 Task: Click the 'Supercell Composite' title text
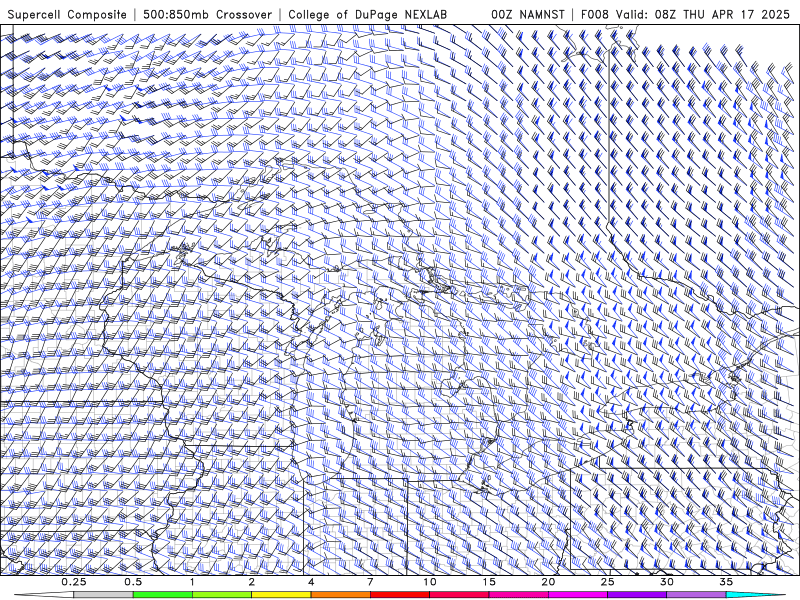pyautogui.click(x=67, y=14)
